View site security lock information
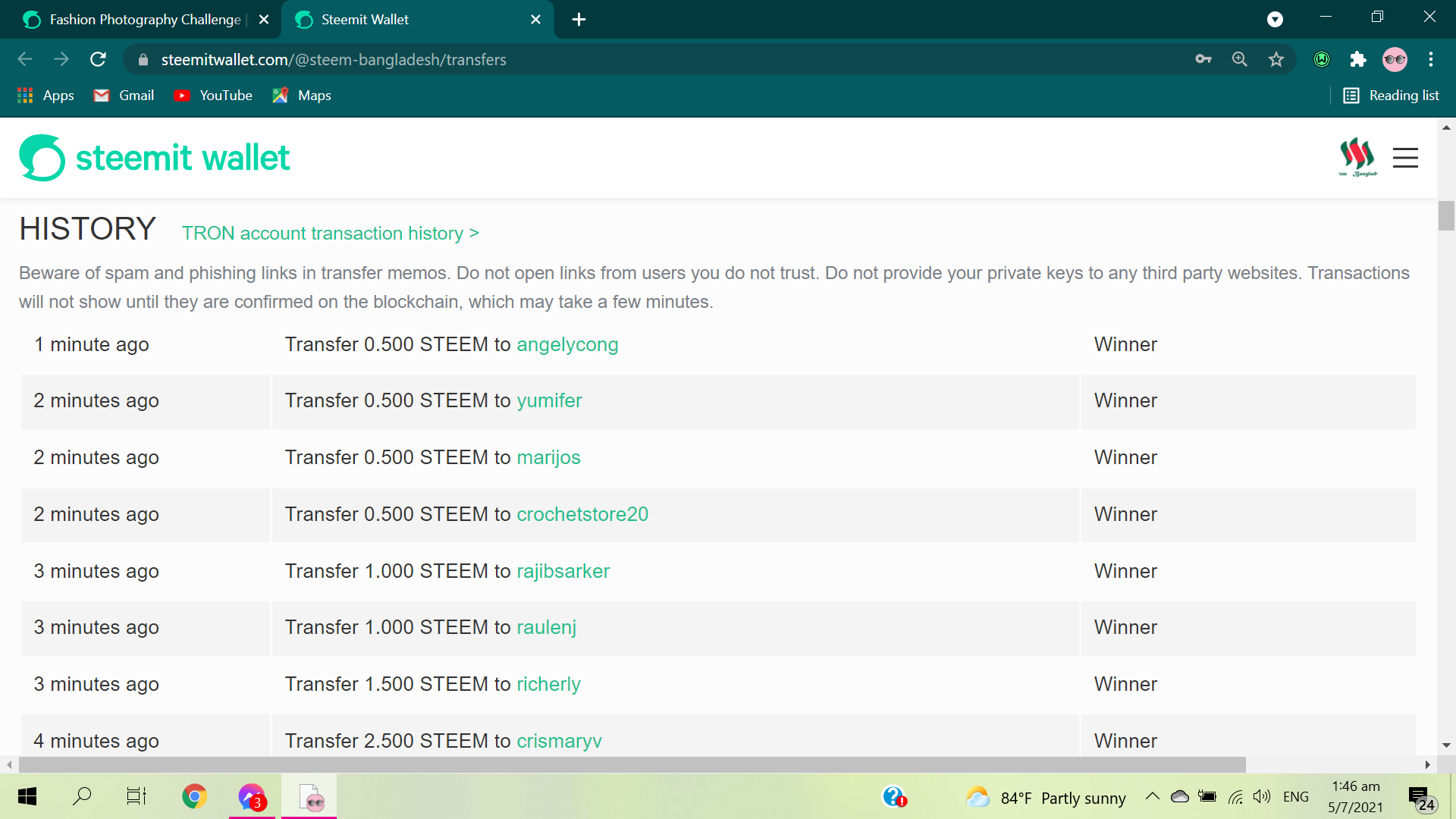1456x819 pixels. 143,60
